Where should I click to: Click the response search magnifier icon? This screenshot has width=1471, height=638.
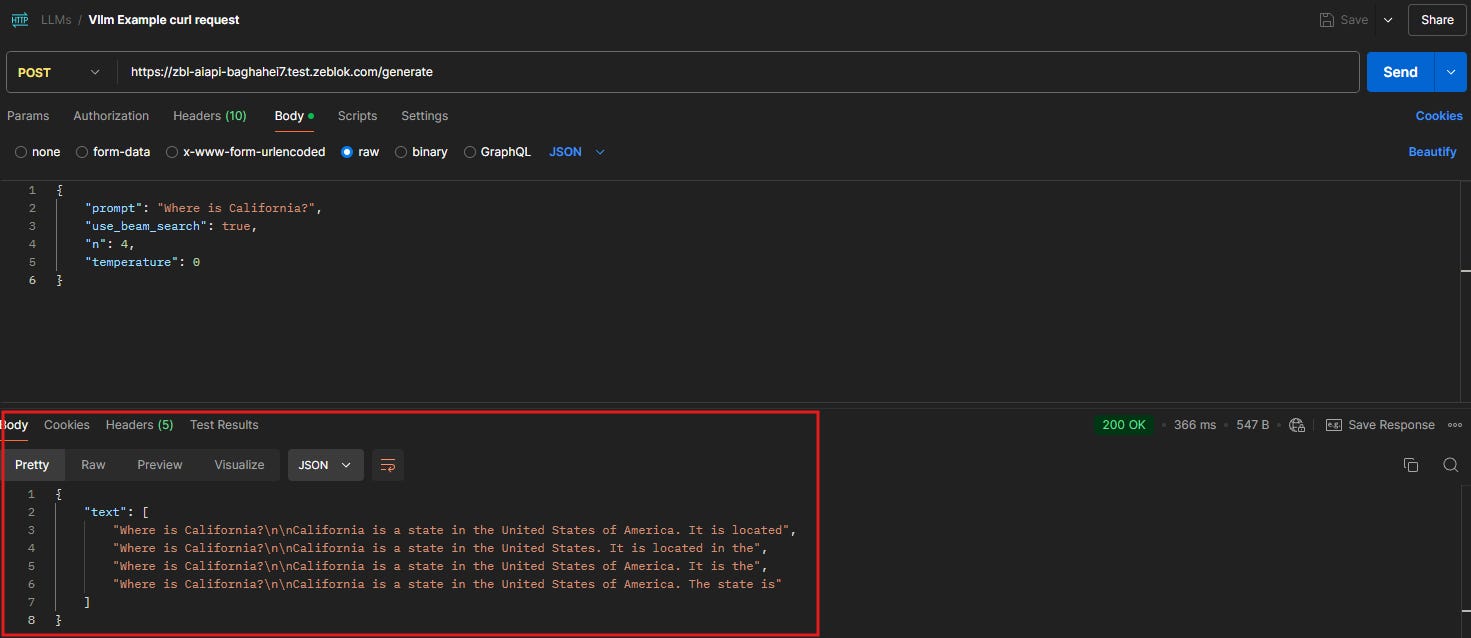coord(1450,465)
